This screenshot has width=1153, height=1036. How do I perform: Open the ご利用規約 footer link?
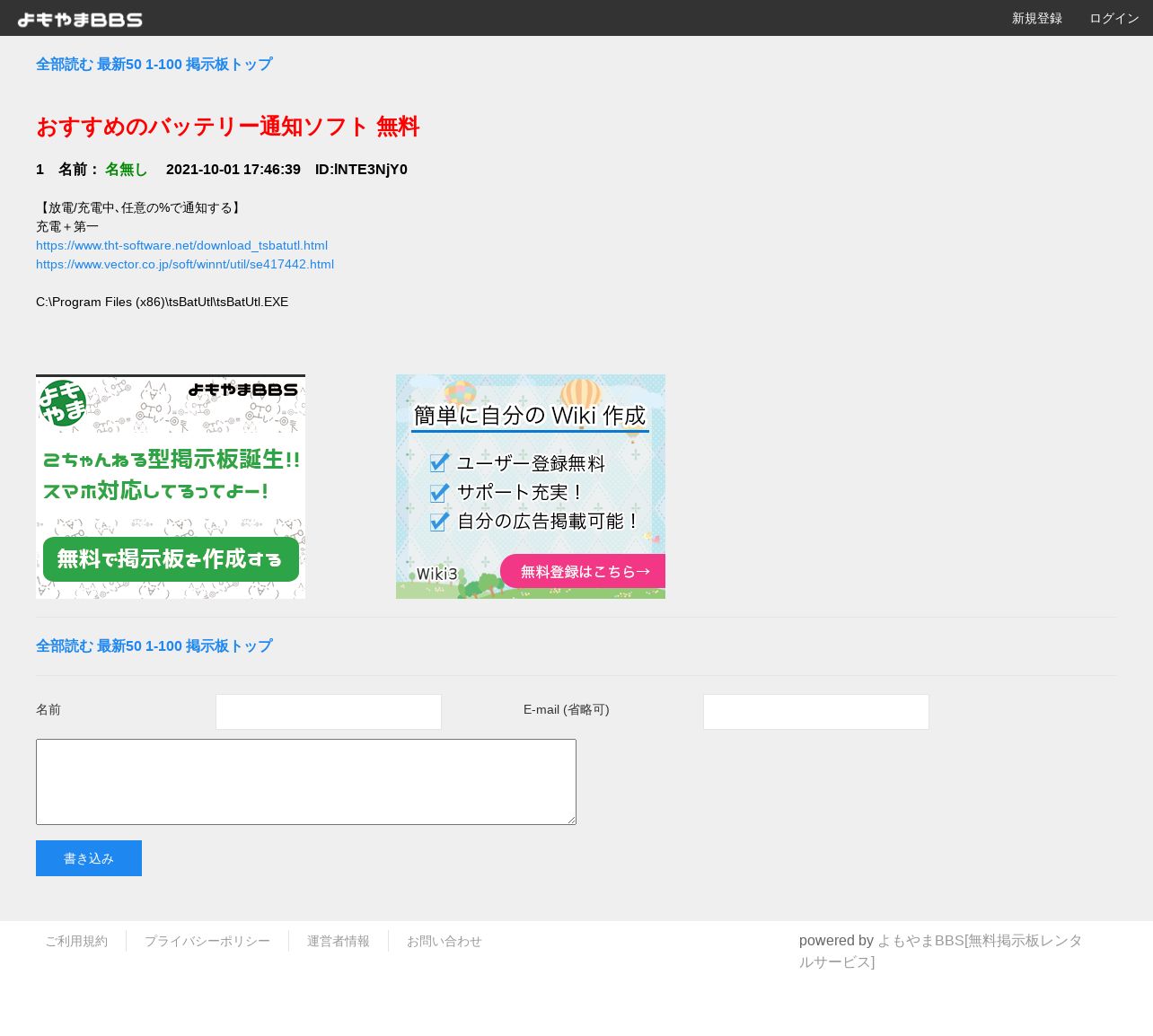[76, 941]
